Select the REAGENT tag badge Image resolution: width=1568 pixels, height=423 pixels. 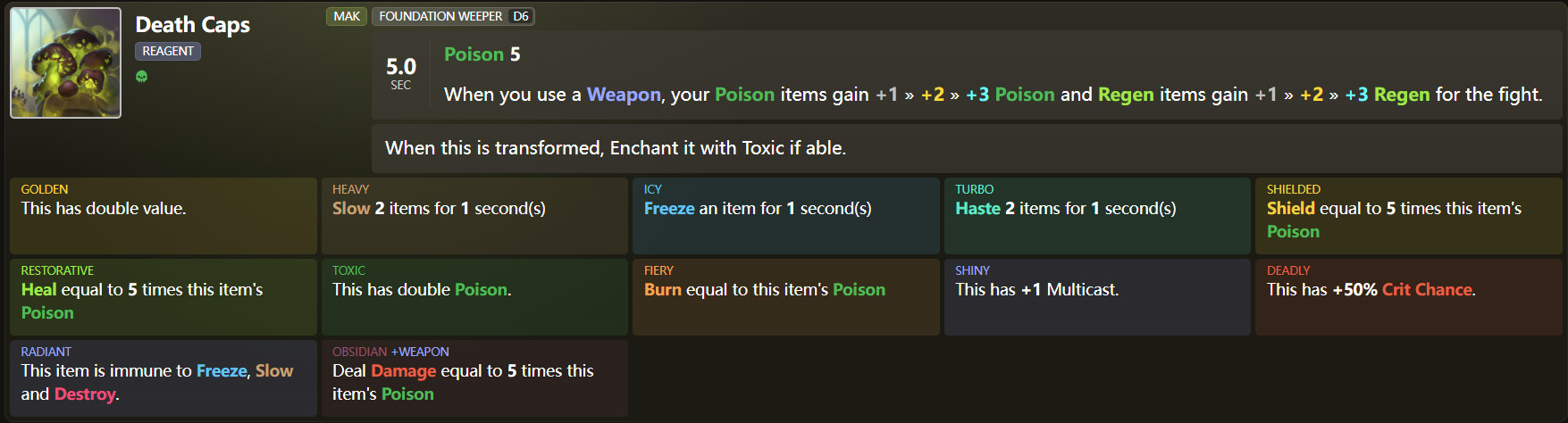point(168,51)
